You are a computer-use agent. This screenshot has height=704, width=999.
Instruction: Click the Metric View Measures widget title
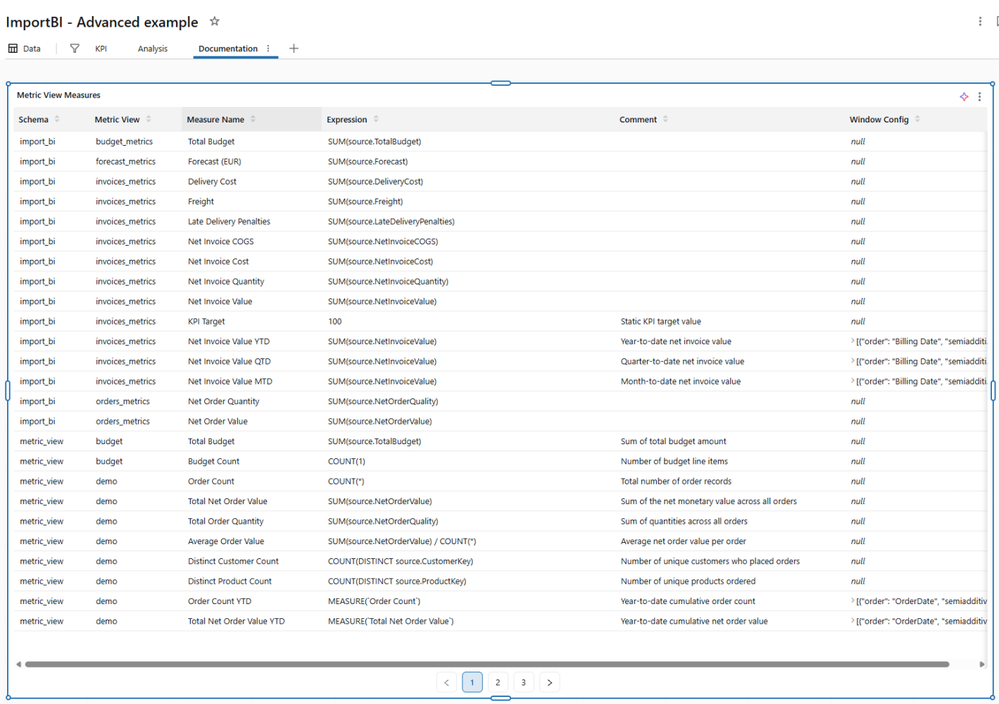(59, 95)
